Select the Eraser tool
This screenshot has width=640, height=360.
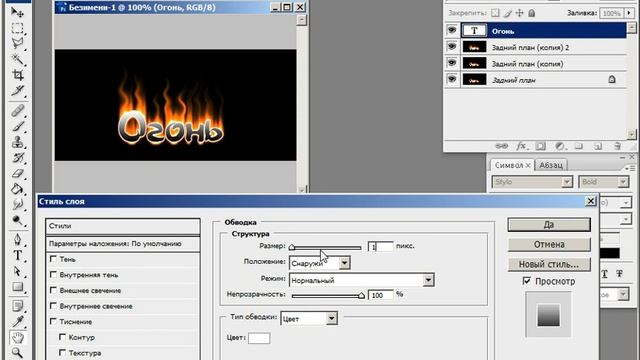(18, 173)
